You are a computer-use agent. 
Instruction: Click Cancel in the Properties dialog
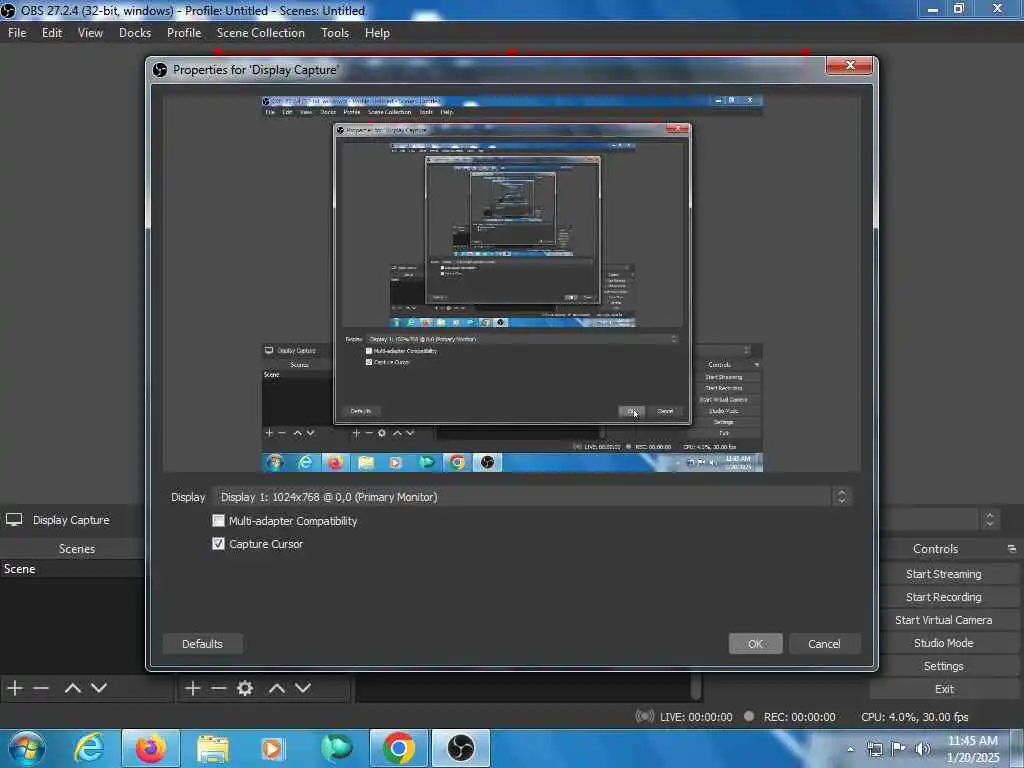click(x=824, y=644)
